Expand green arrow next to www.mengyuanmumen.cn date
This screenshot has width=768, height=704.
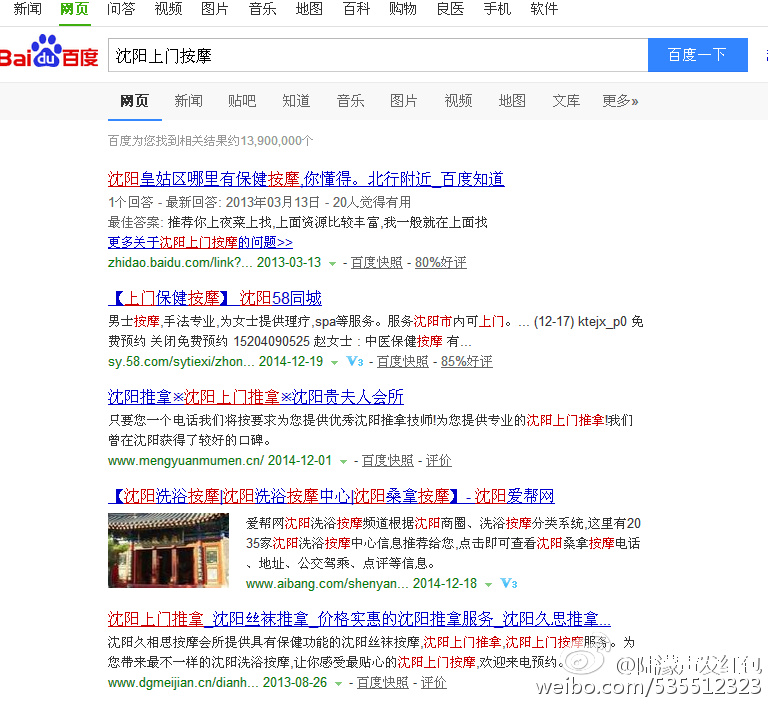point(344,461)
